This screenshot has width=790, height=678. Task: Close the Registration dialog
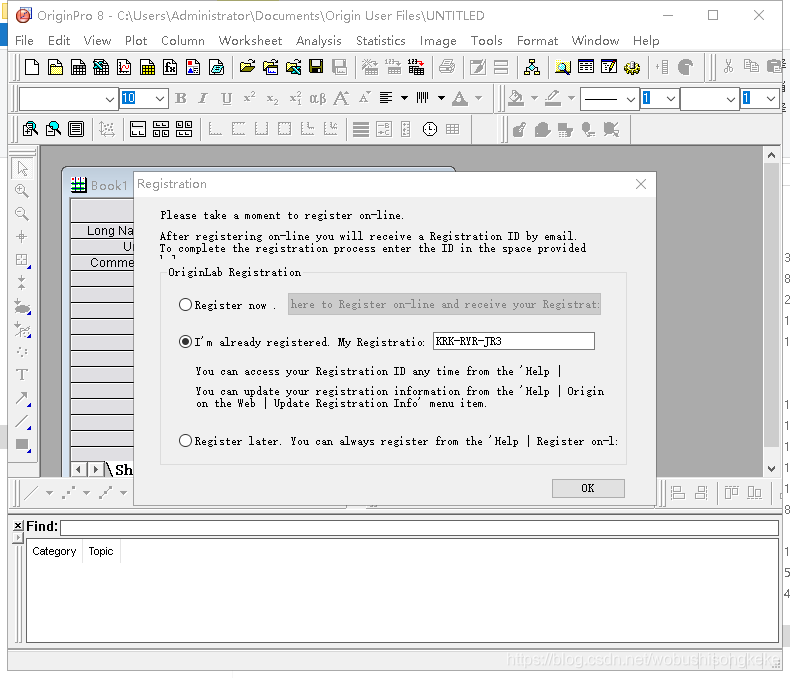coord(641,184)
